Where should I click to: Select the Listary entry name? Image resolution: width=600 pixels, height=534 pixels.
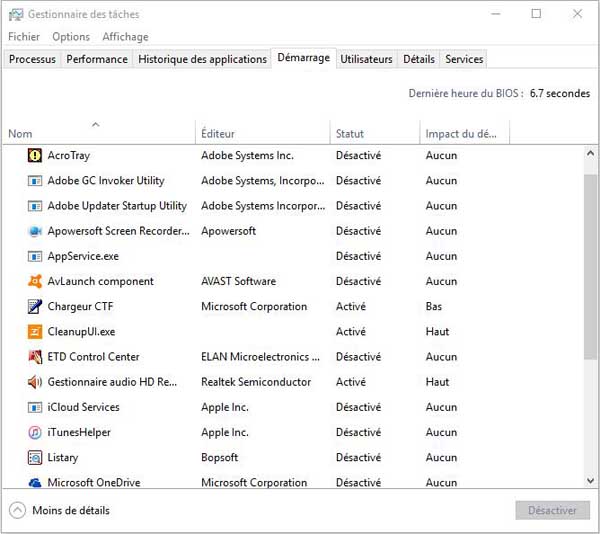(x=63, y=457)
